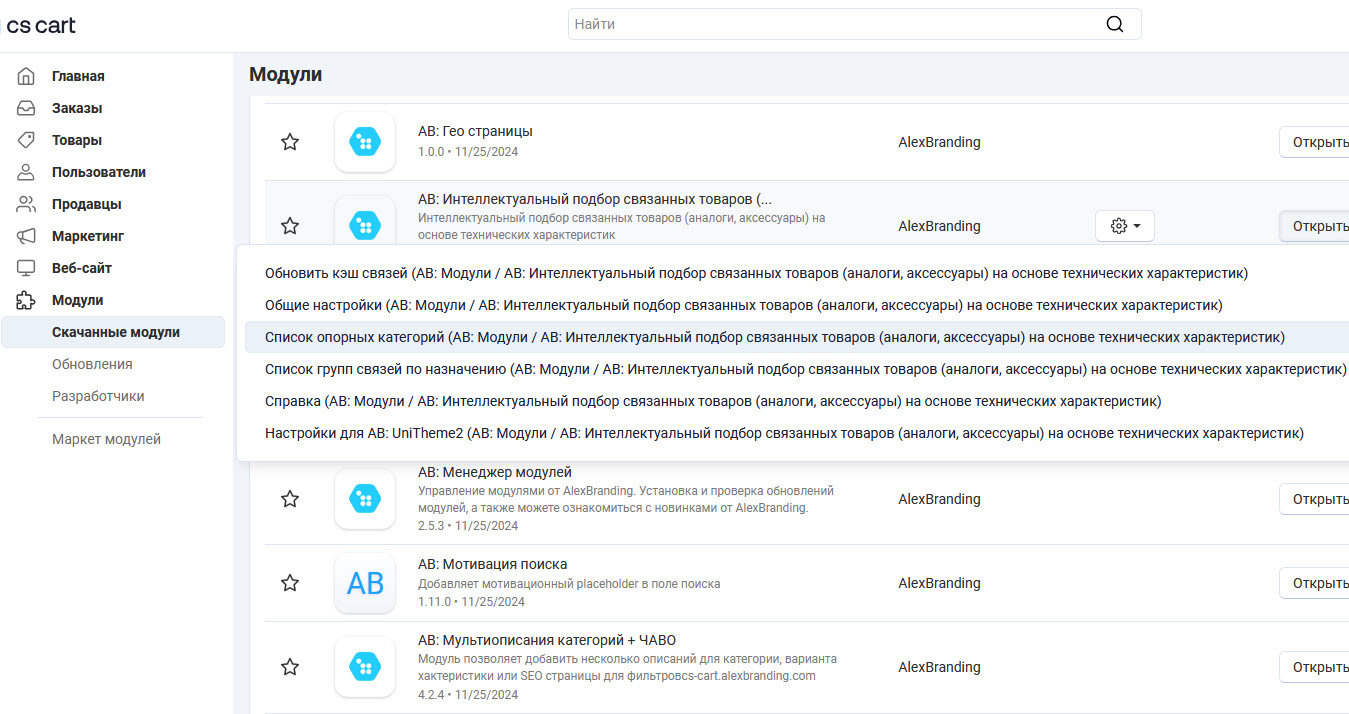1349x714 pixels.
Task: Open Пользователи in the sidebar
Action: [99, 172]
